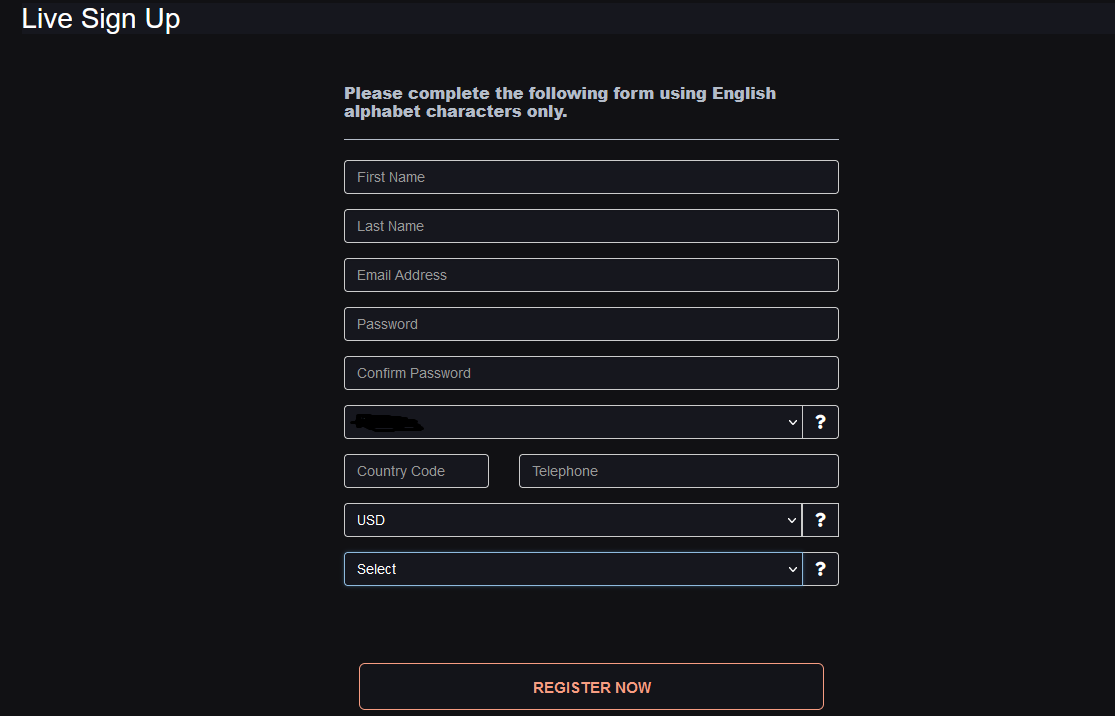Expand the USD currency dropdown

click(x=573, y=520)
